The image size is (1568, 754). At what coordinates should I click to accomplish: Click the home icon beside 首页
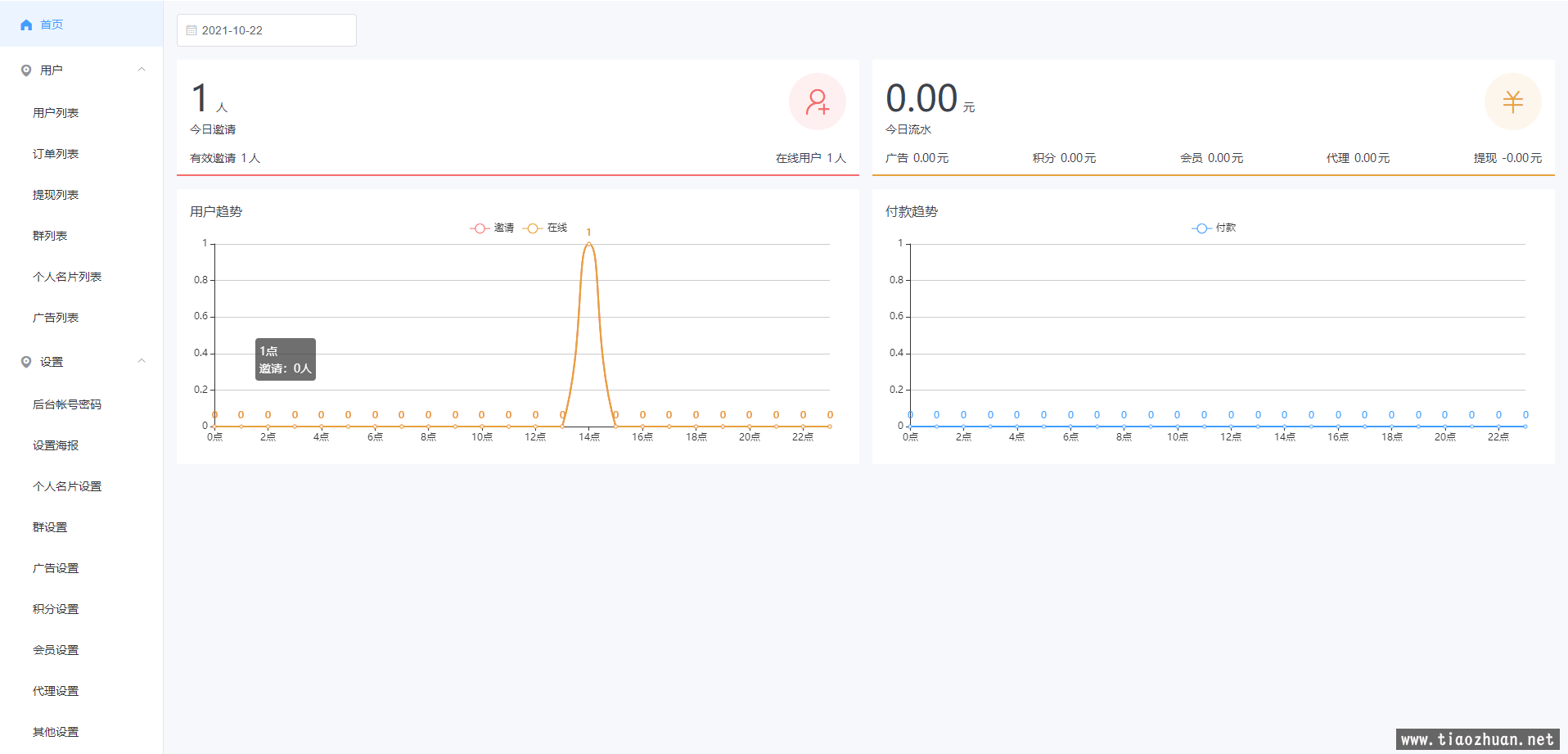pyautogui.click(x=26, y=25)
